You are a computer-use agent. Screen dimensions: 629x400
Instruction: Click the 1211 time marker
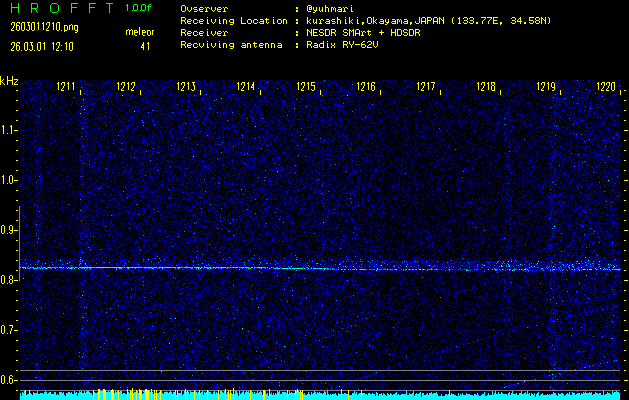pos(68,88)
